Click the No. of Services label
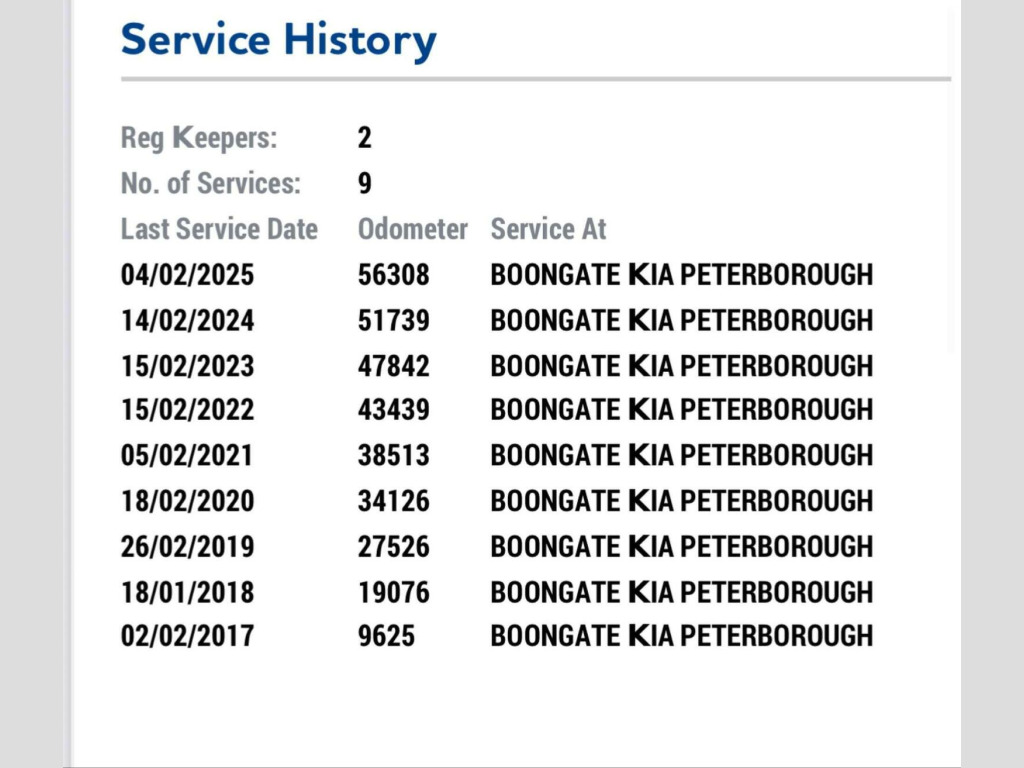Screen dimensions: 1024x768 (210, 184)
